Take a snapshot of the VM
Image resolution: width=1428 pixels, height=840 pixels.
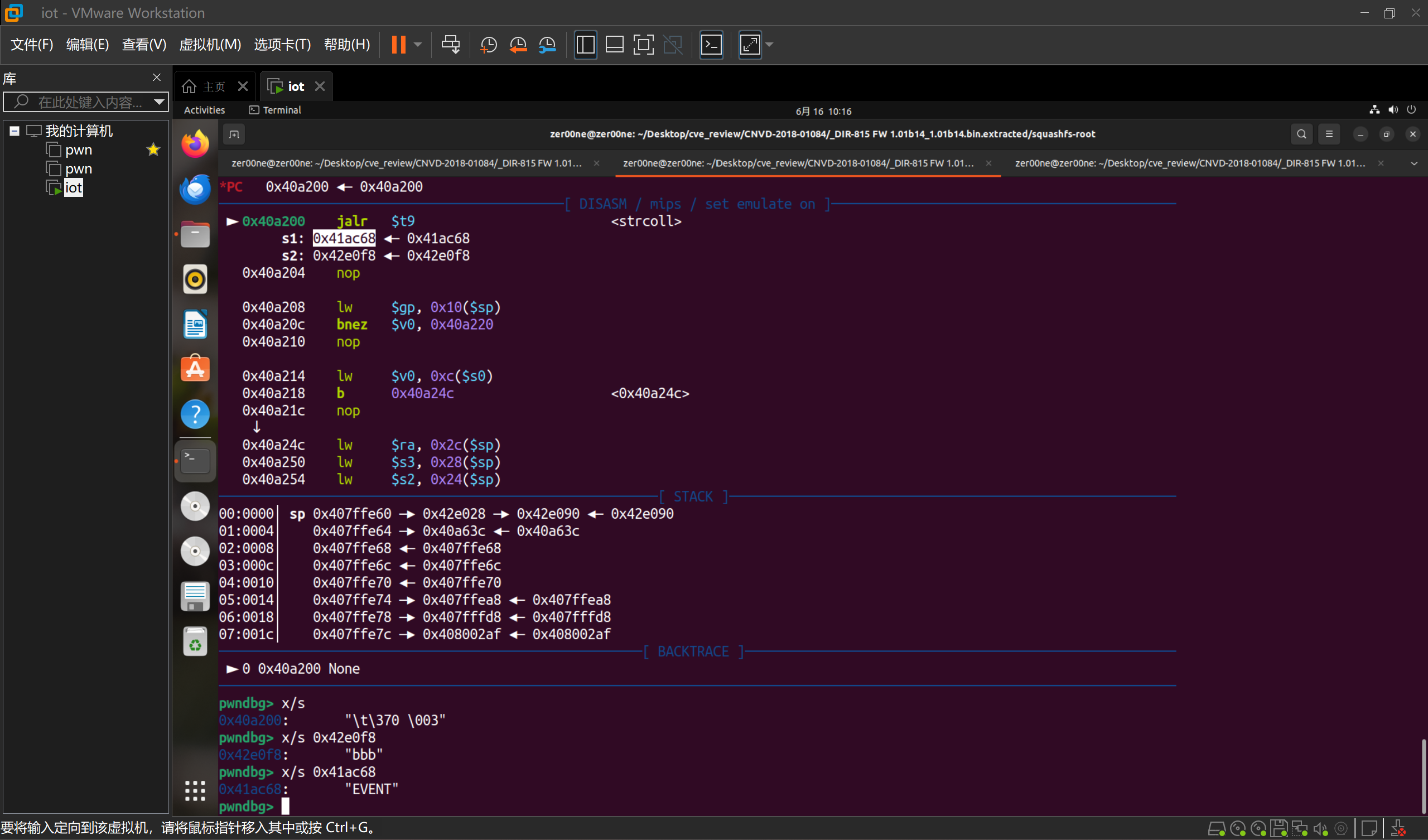click(x=489, y=44)
